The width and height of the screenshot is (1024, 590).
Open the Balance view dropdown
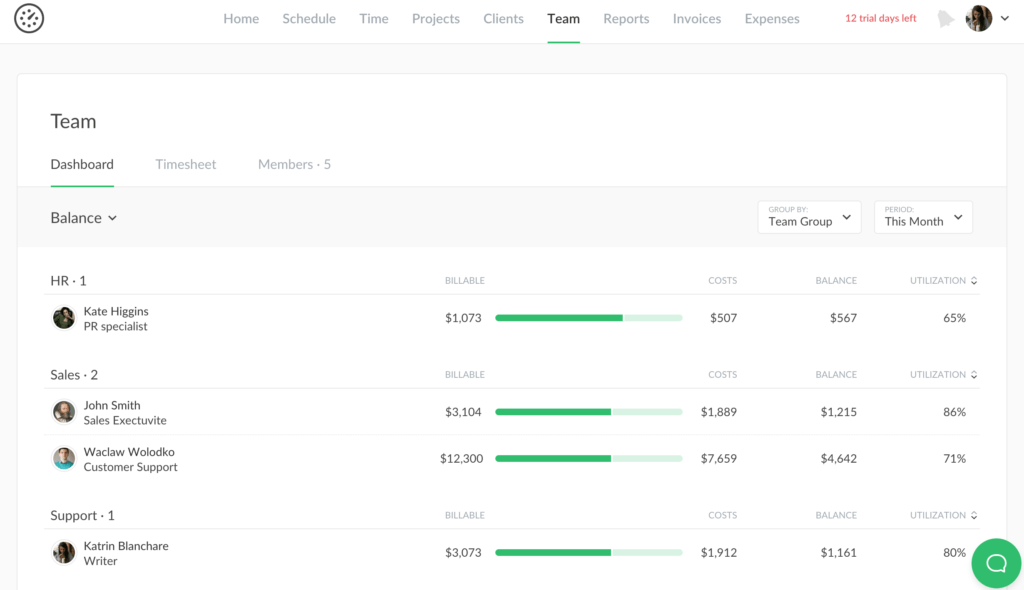[x=84, y=218]
